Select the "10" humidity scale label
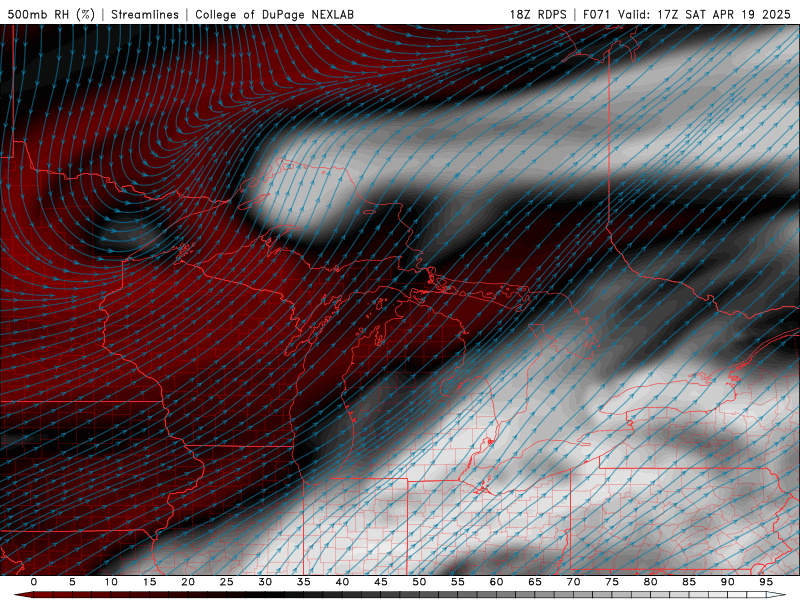This screenshot has width=800, height=600. 111,582
